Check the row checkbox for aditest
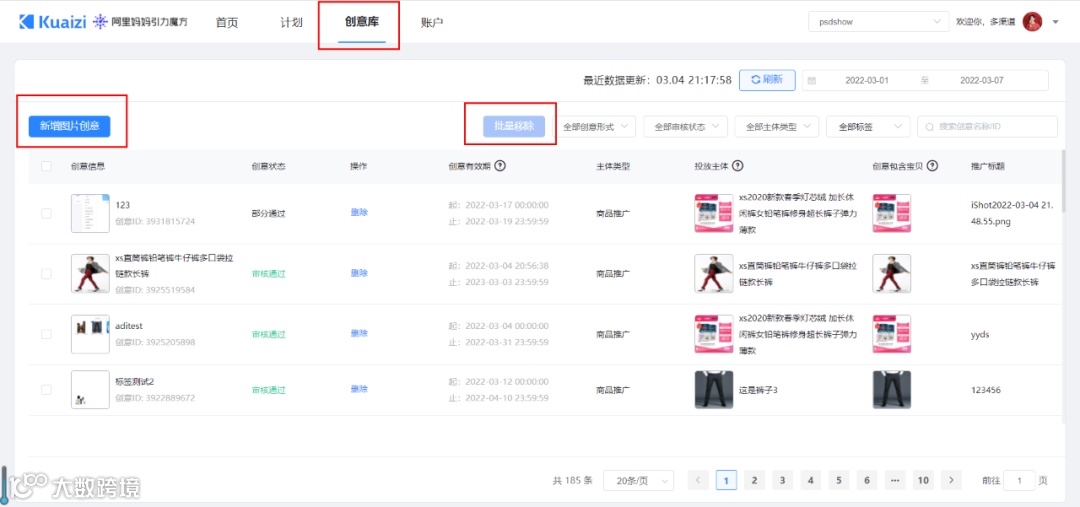Viewport: 1080px width, 507px height. (x=46, y=334)
